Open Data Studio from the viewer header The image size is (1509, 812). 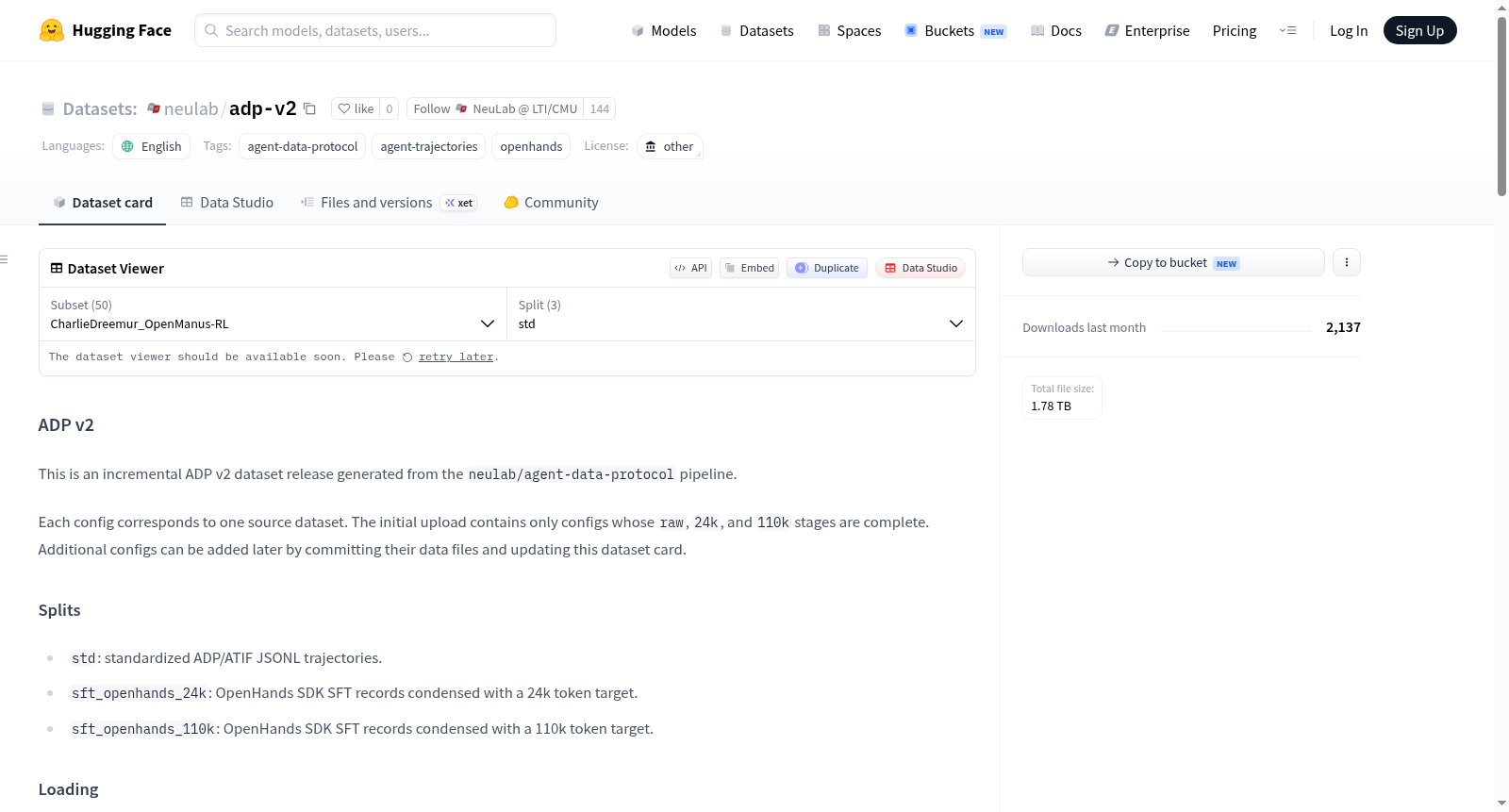coord(920,268)
